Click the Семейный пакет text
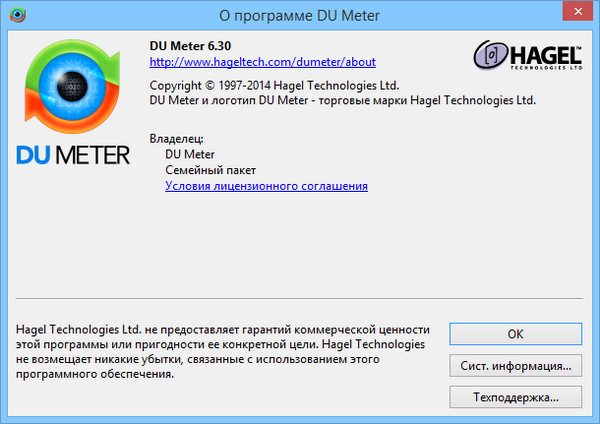Screen dimensions: 600x424 point(210,170)
